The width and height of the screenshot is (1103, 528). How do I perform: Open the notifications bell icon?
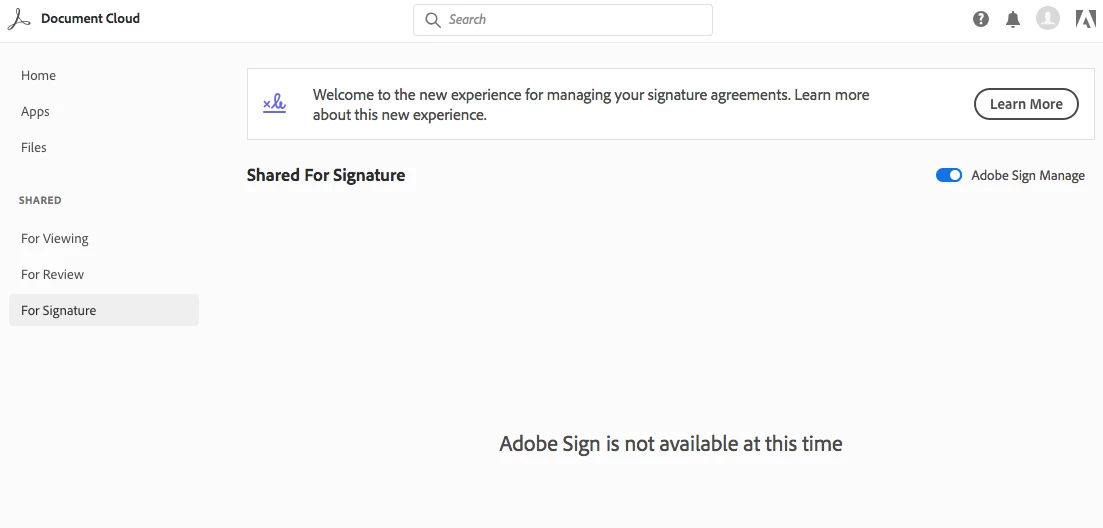pos(1013,19)
